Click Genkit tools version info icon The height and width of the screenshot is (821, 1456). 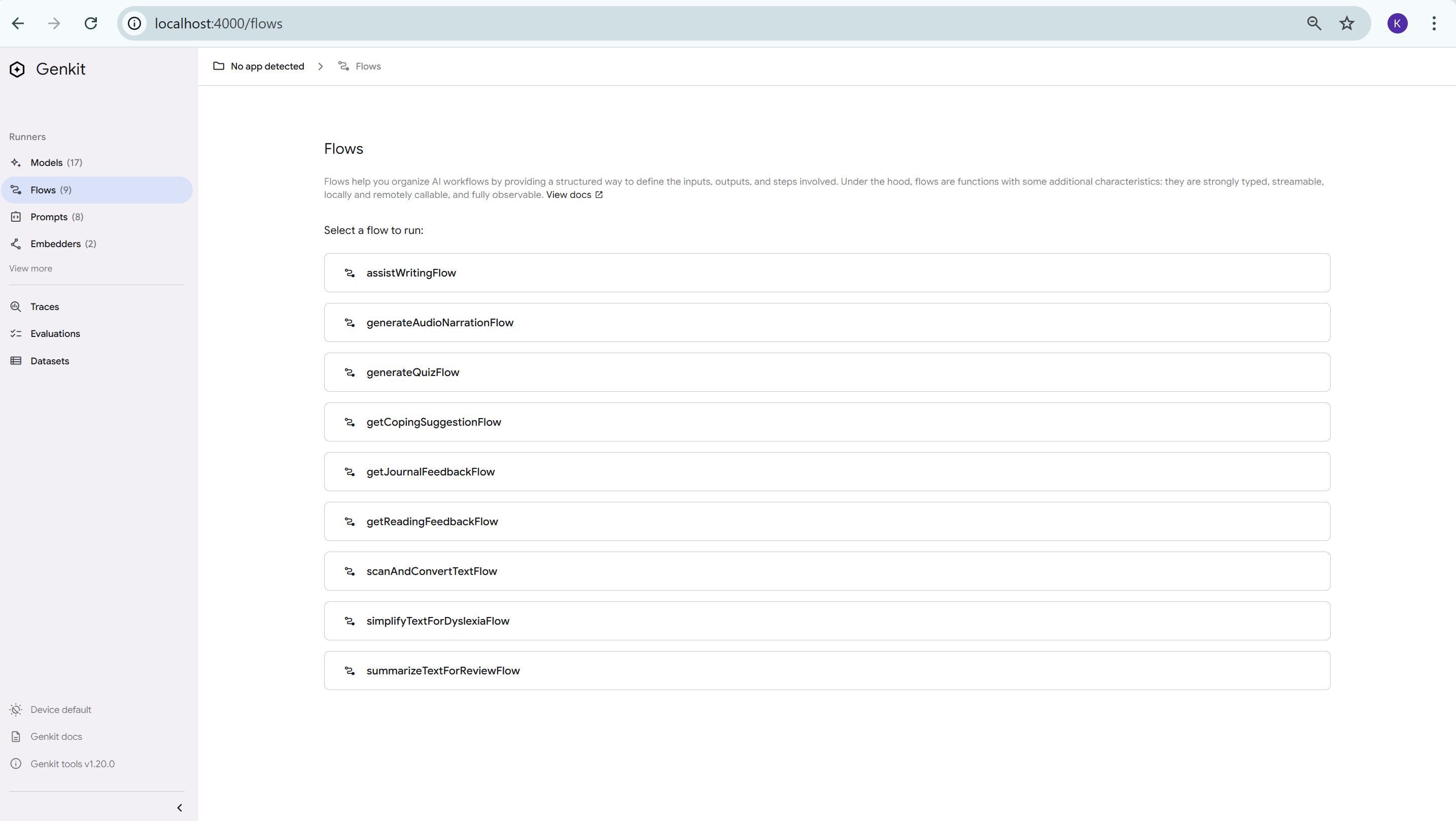tap(16, 764)
